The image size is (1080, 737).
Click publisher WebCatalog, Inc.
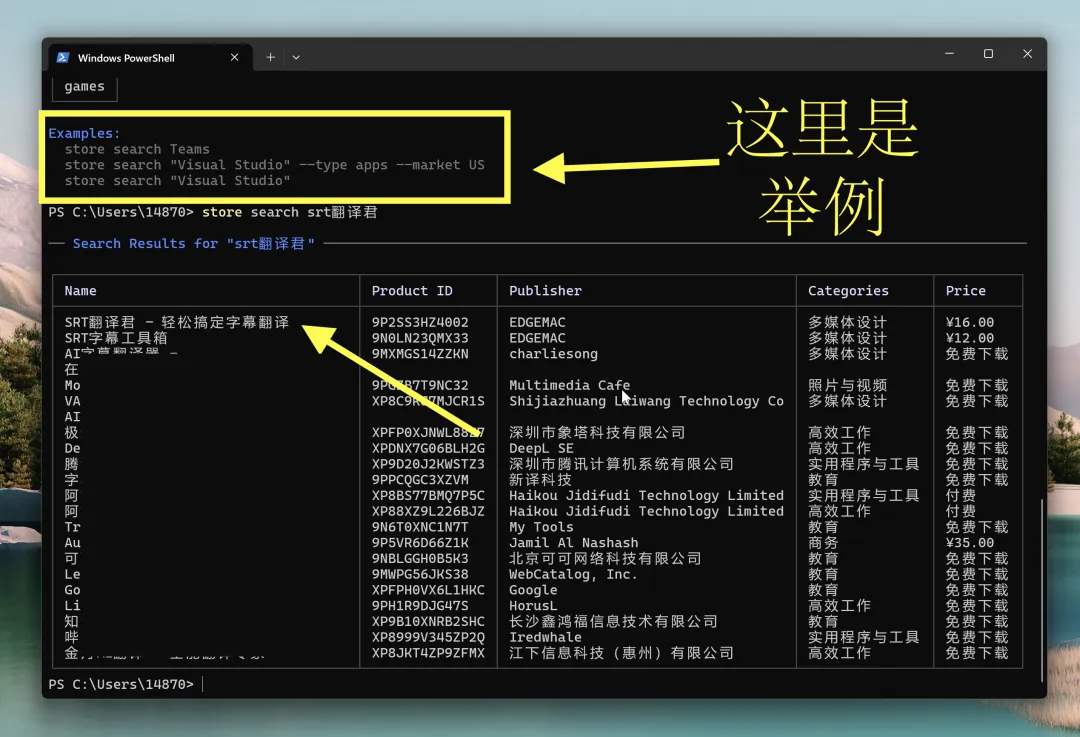(x=573, y=574)
